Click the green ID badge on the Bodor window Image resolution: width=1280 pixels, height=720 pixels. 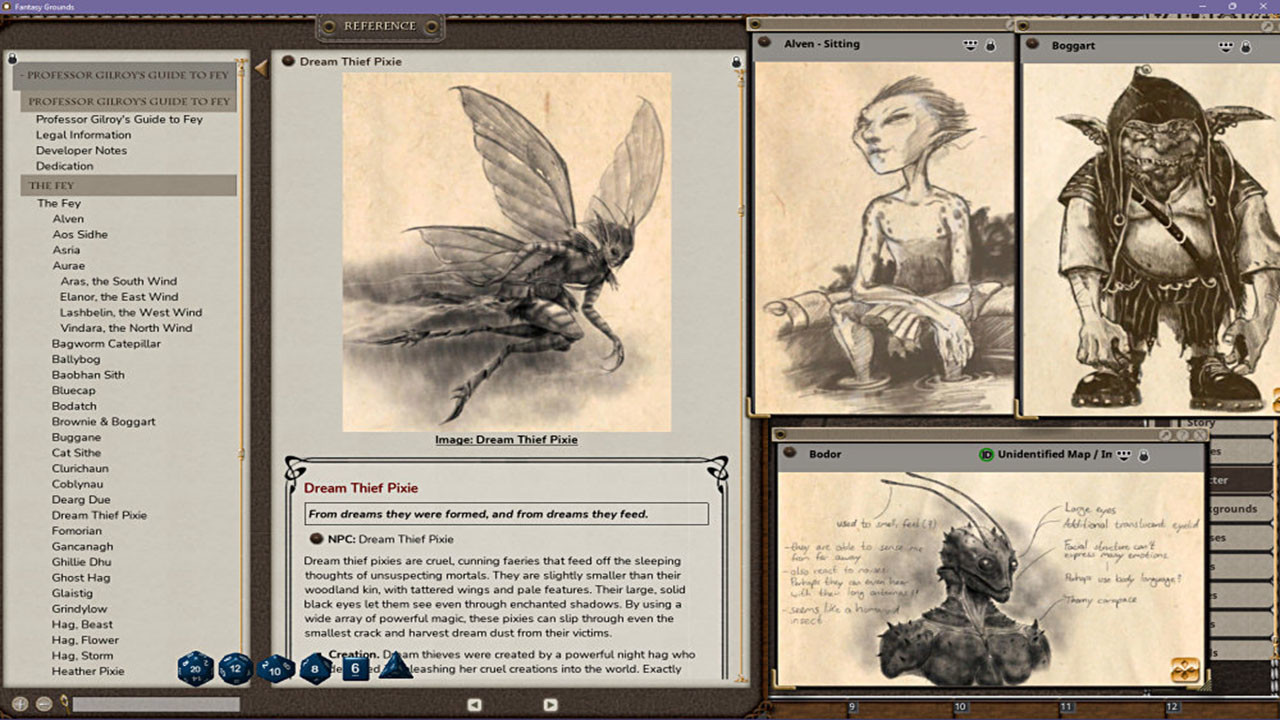pyautogui.click(x=984, y=454)
